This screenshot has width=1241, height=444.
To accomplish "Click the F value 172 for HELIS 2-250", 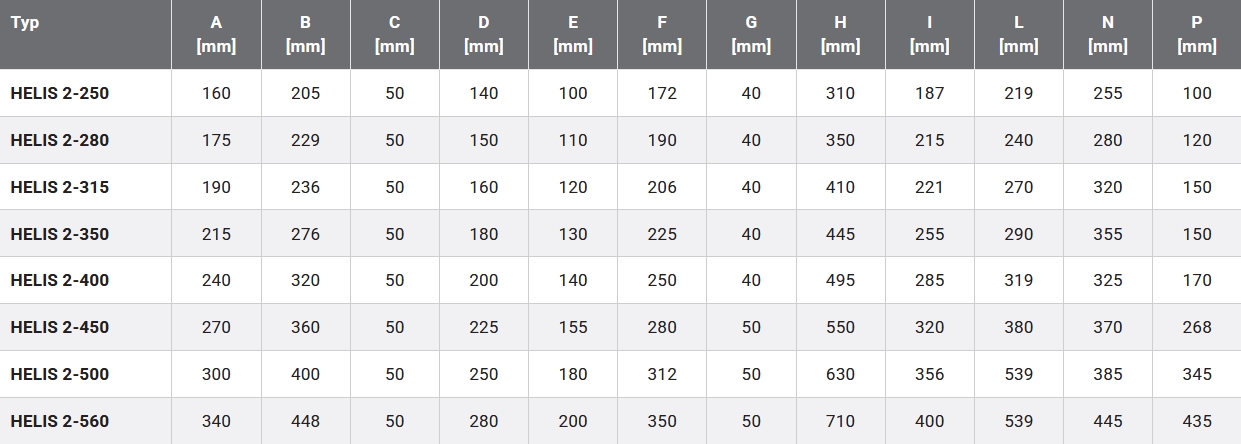I will click(x=662, y=94).
